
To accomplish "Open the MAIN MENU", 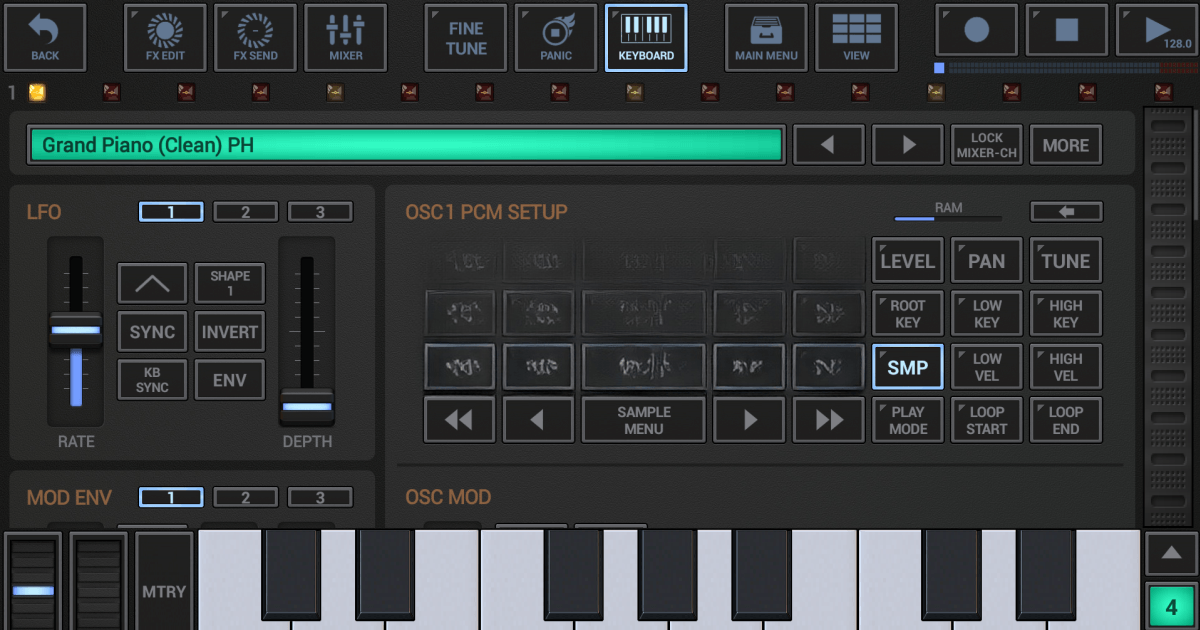I will pyautogui.click(x=766, y=37).
